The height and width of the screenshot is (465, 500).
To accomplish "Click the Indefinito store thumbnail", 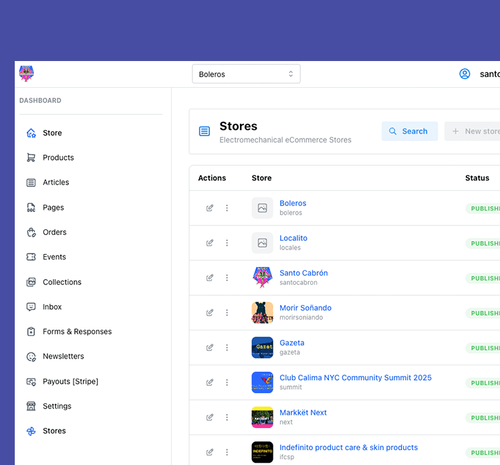I will (262, 452).
